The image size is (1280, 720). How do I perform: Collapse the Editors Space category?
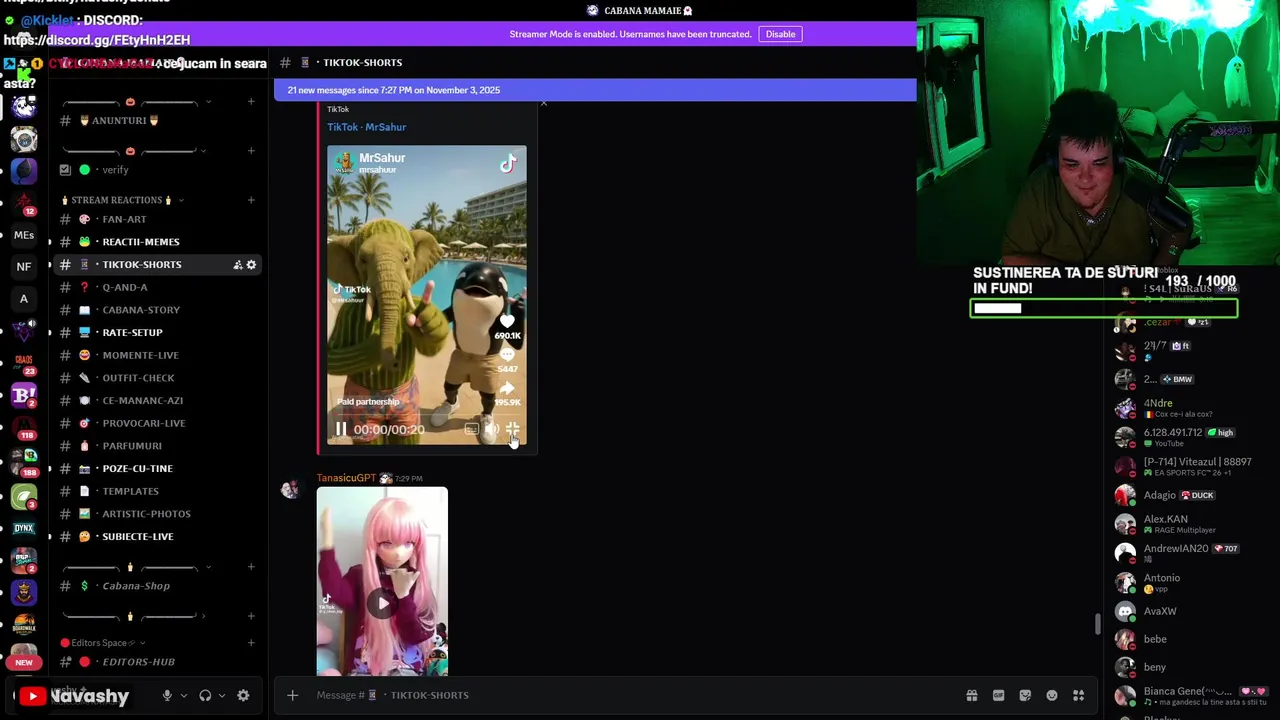pos(103,643)
